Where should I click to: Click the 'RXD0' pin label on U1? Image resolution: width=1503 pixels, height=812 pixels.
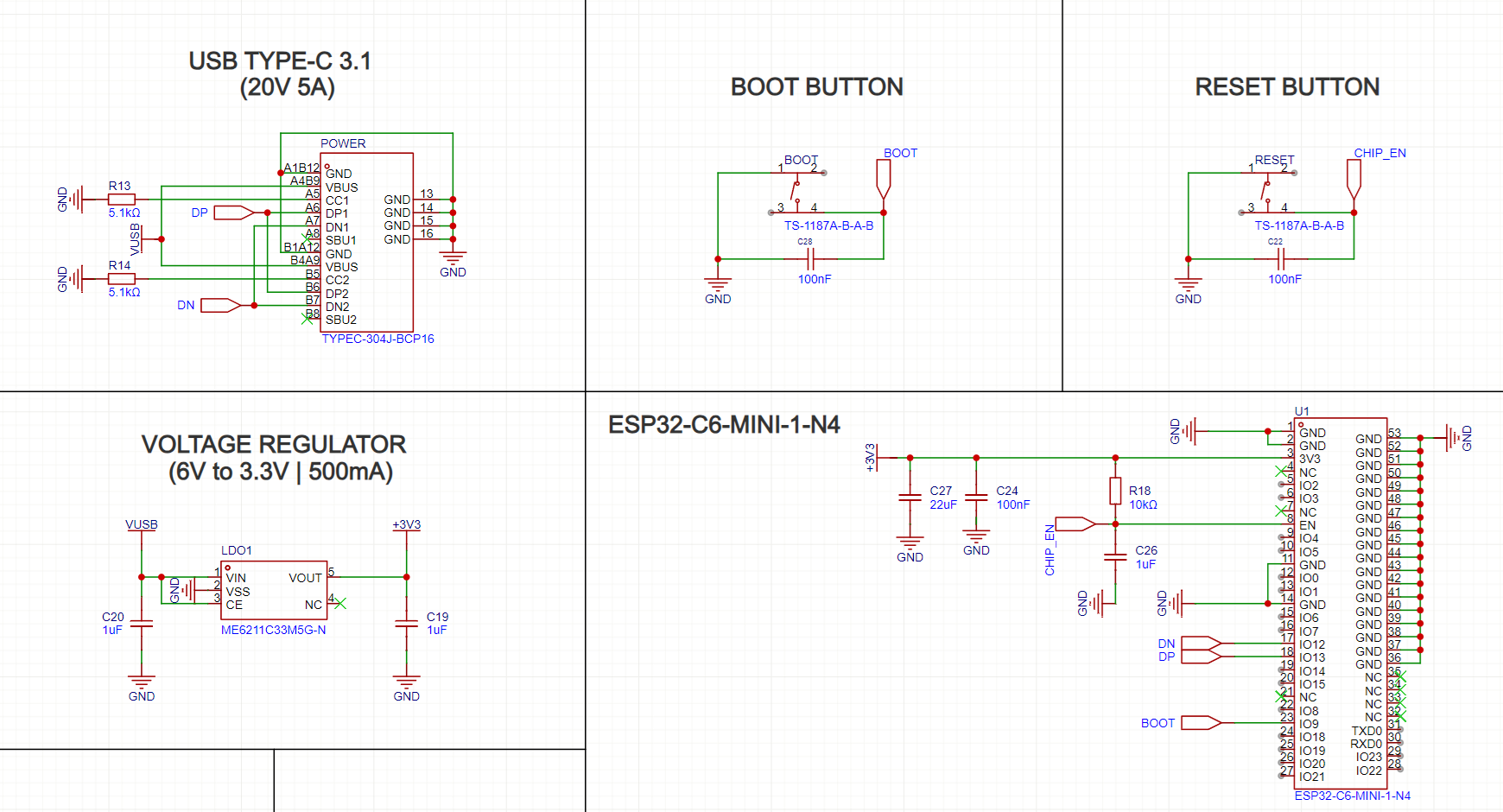[x=1367, y=744]
